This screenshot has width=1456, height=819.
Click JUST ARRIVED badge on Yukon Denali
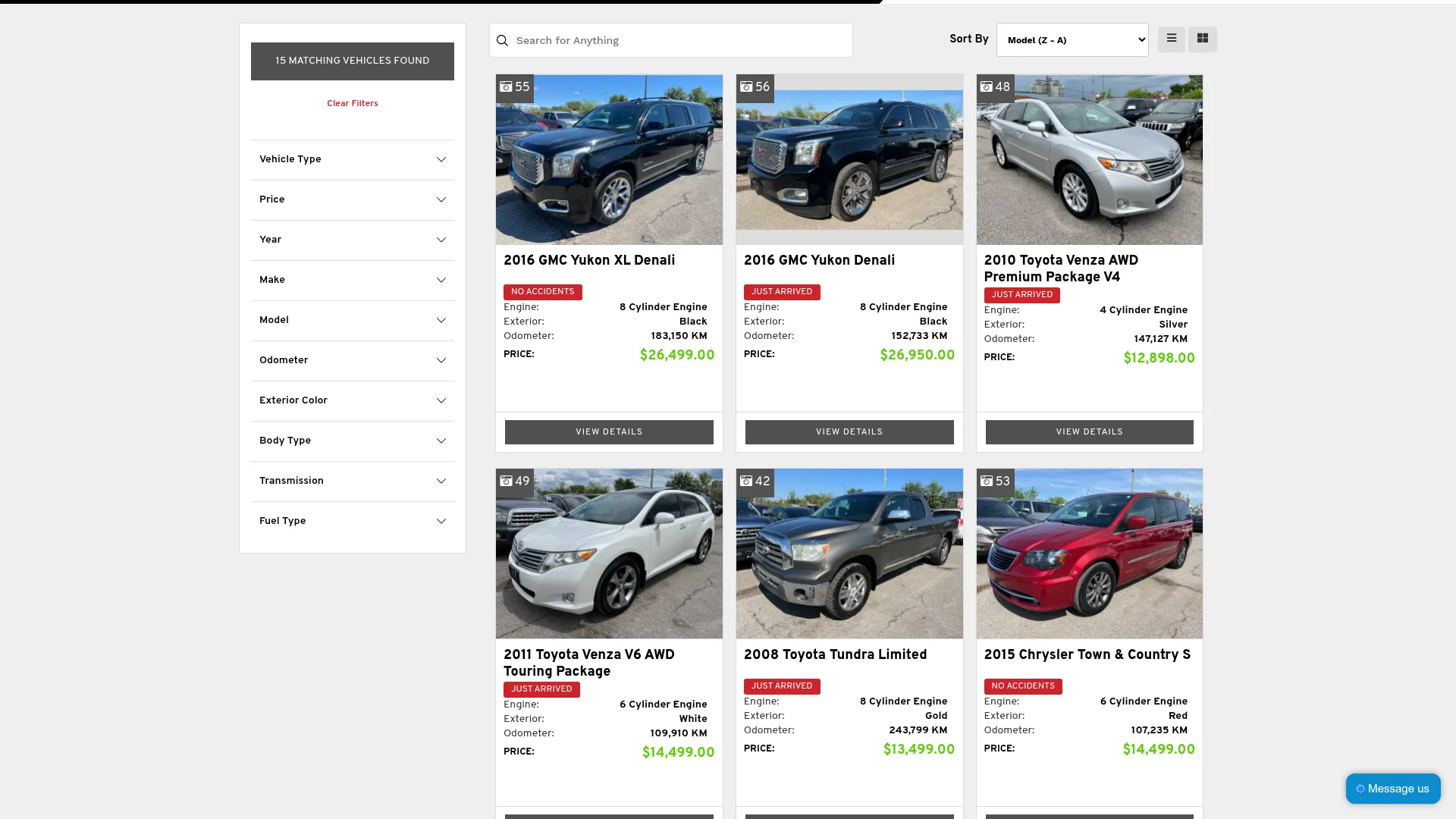782,292
